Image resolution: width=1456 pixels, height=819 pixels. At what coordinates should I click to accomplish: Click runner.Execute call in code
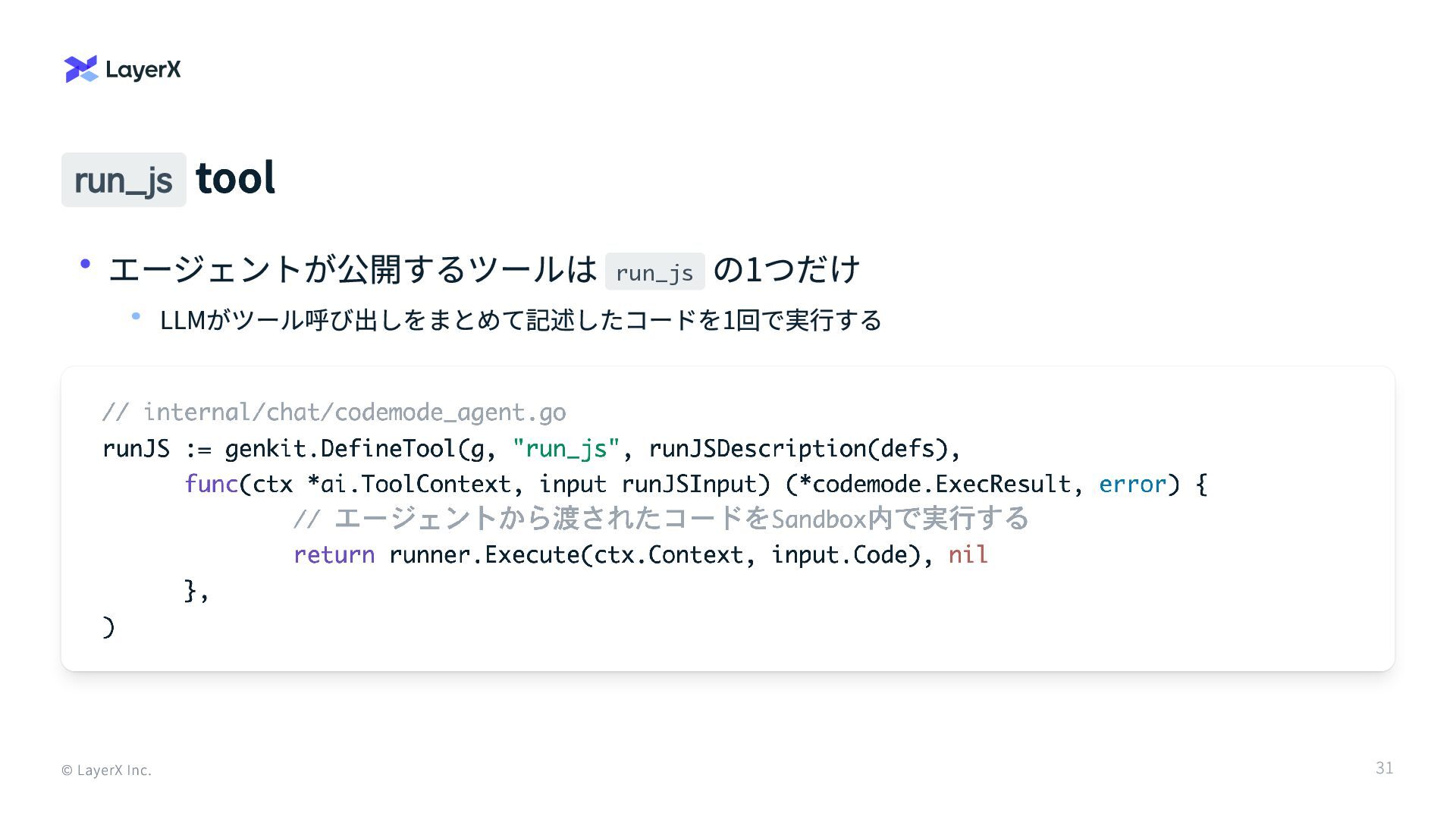click(x=485, y=554)
